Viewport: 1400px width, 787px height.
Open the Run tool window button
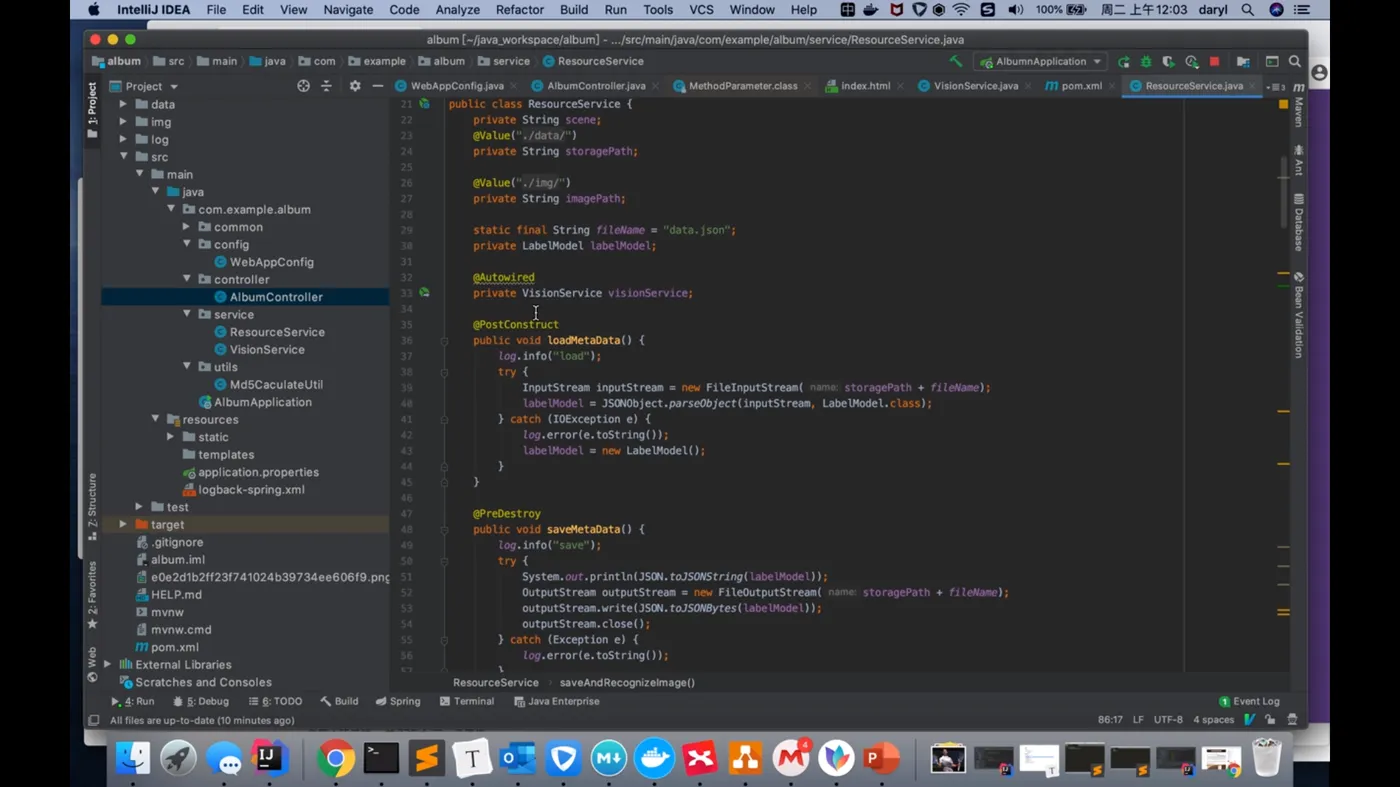pos(132,701)
